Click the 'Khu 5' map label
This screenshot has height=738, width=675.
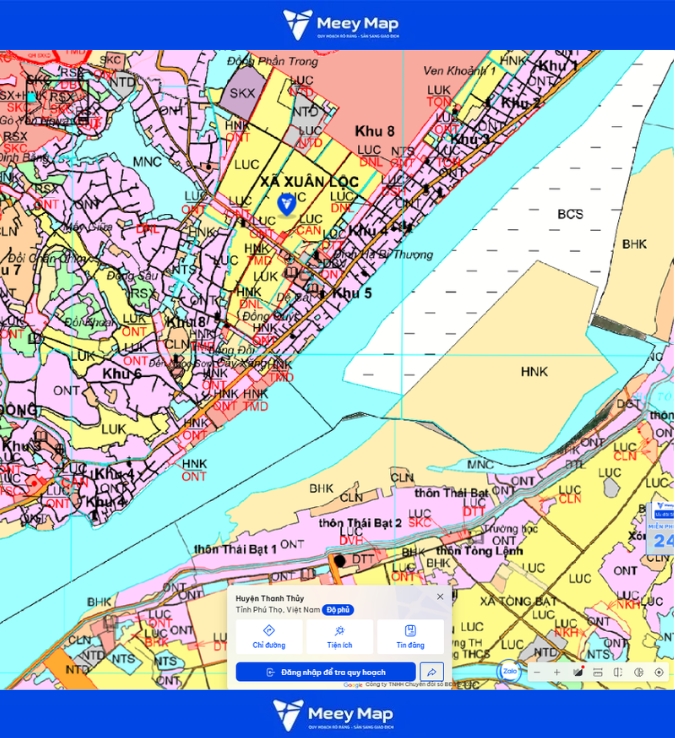coord(352,293)
